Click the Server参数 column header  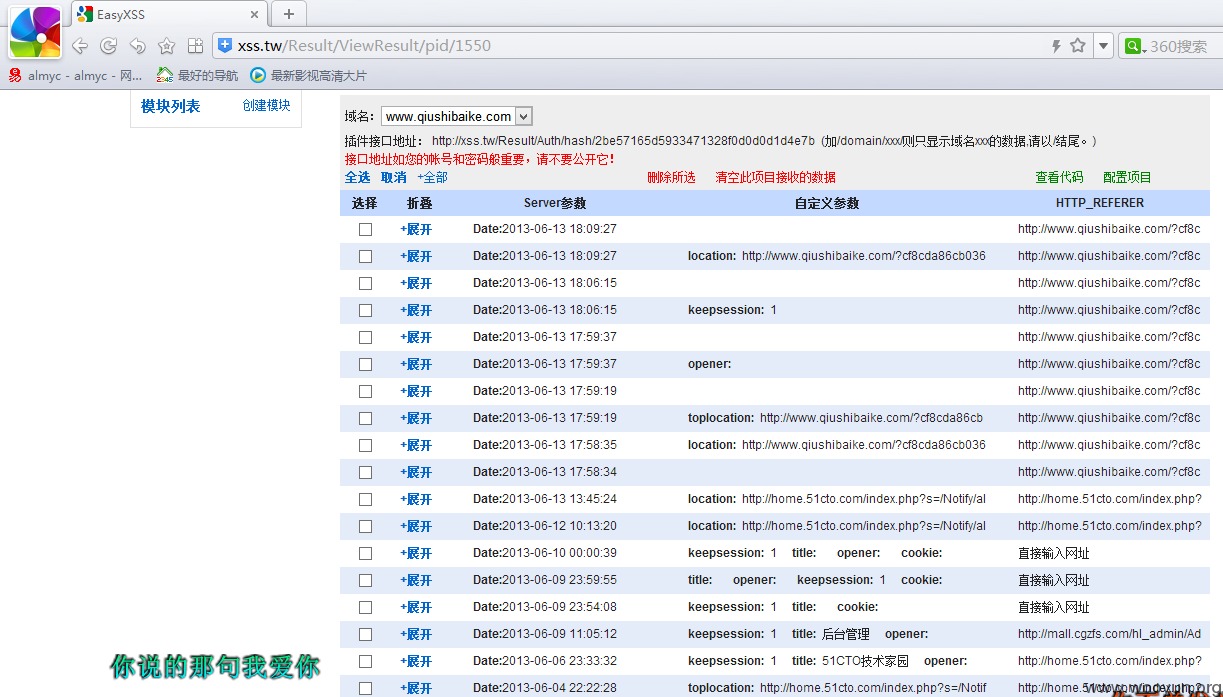(x=555, y=203)
